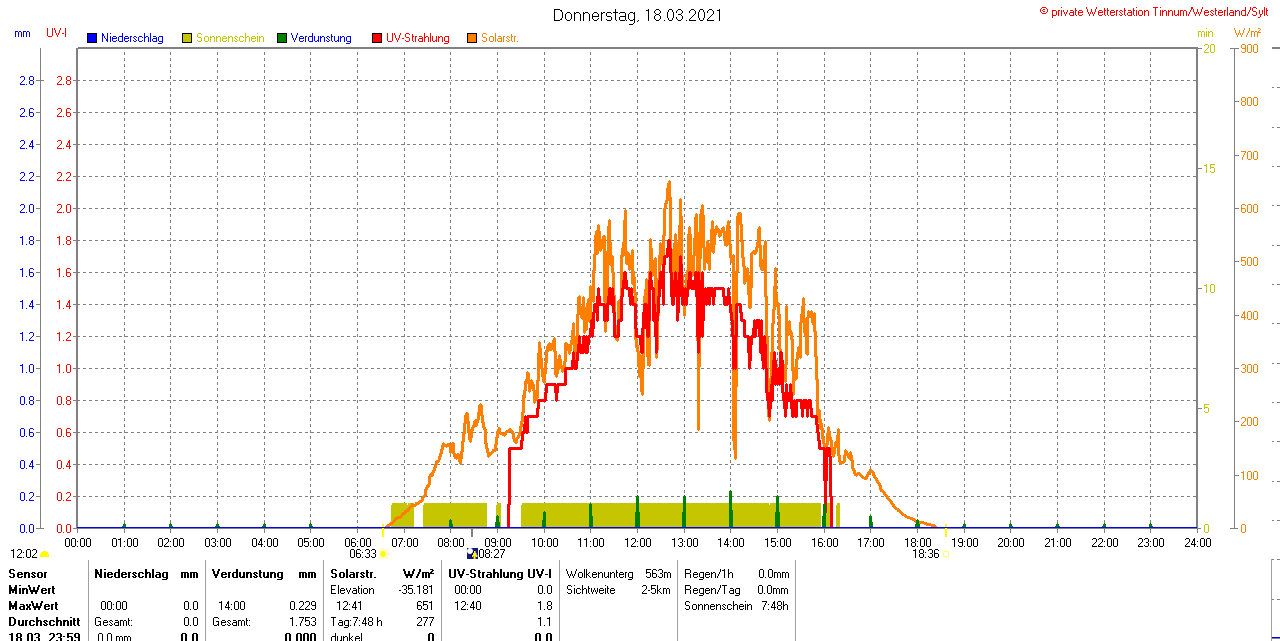
Task: Click the yellow icon next to 12:02
Action: [x=45, y=554]
